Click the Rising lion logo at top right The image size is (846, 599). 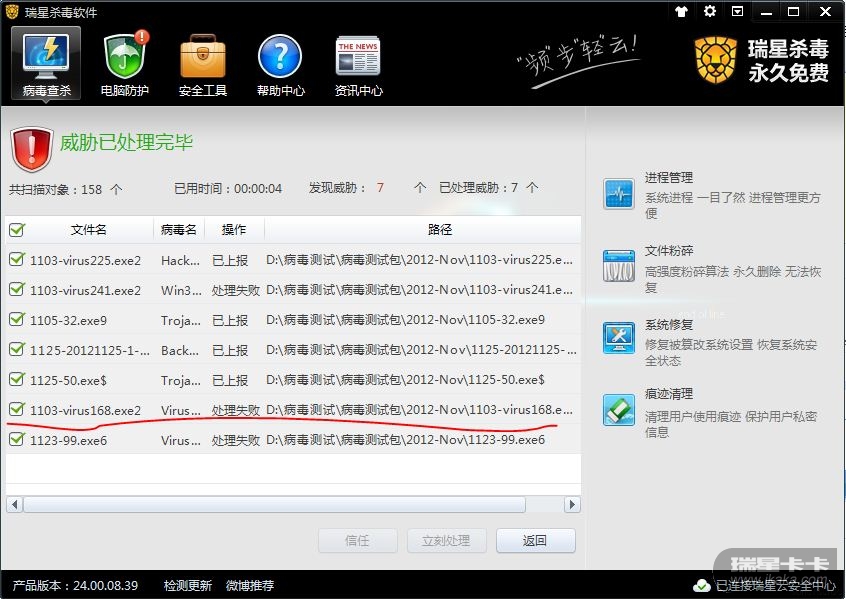pyautogui.click(x=715, y=60)
